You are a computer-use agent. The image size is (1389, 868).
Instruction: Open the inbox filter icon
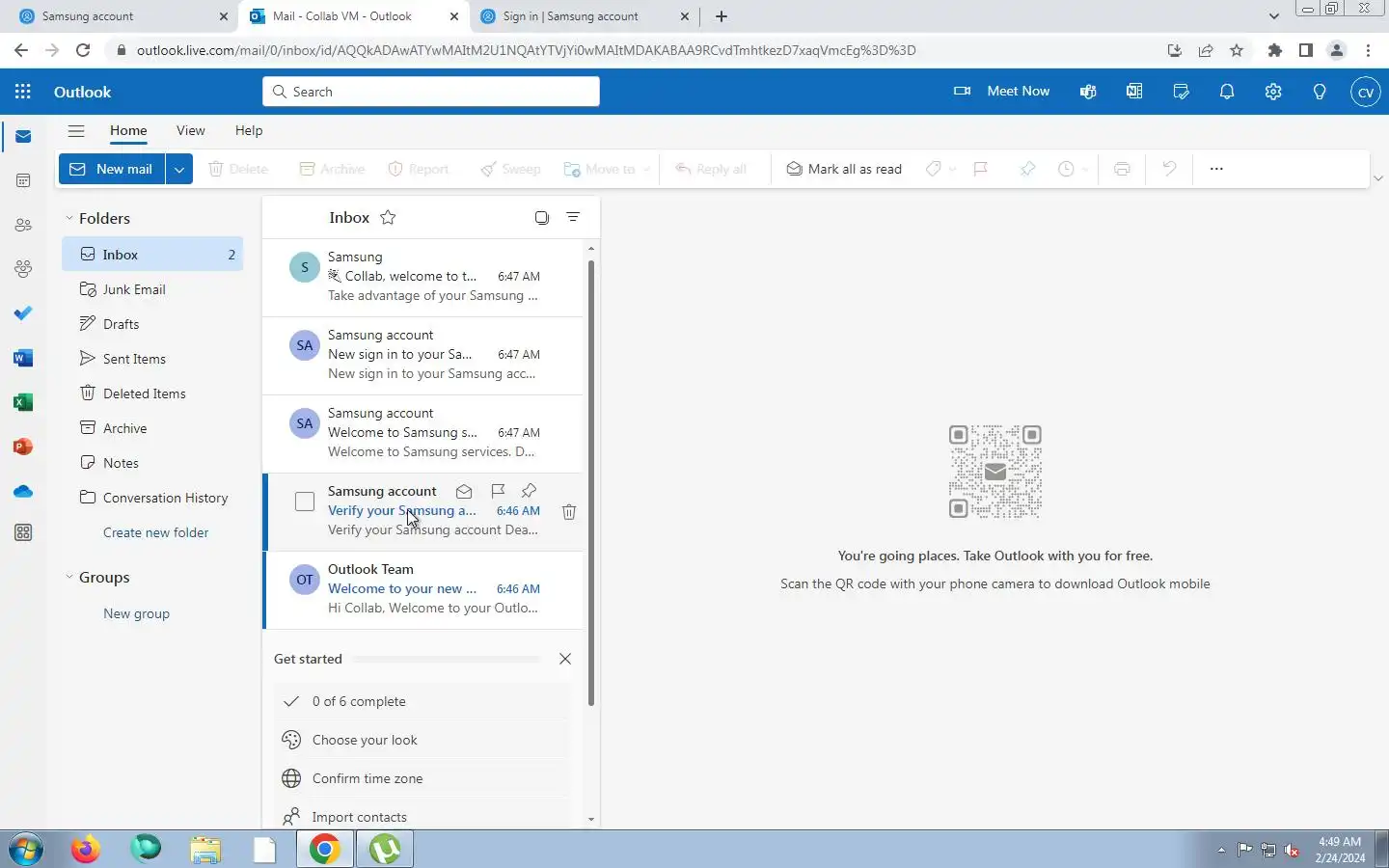coord(573,217)
